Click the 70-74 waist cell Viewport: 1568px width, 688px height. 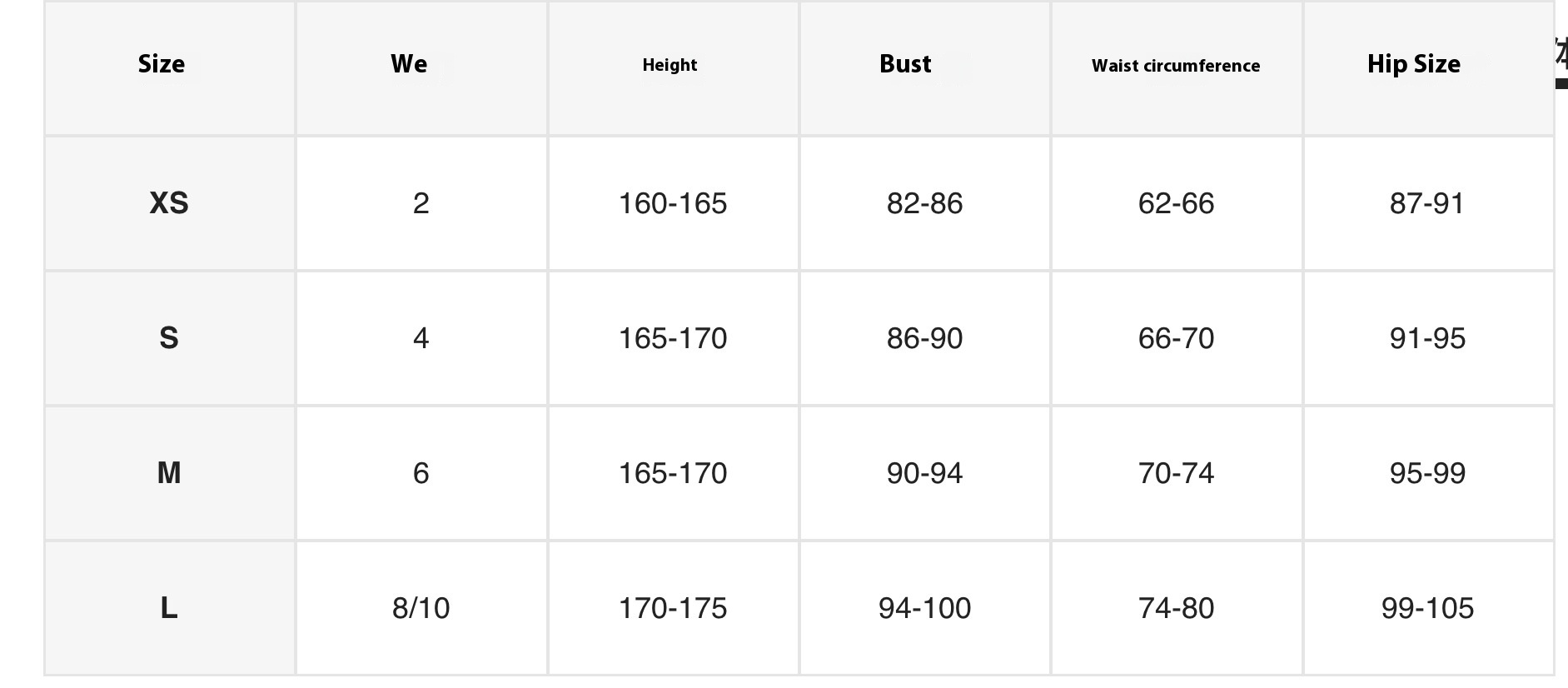point(1176,473)
